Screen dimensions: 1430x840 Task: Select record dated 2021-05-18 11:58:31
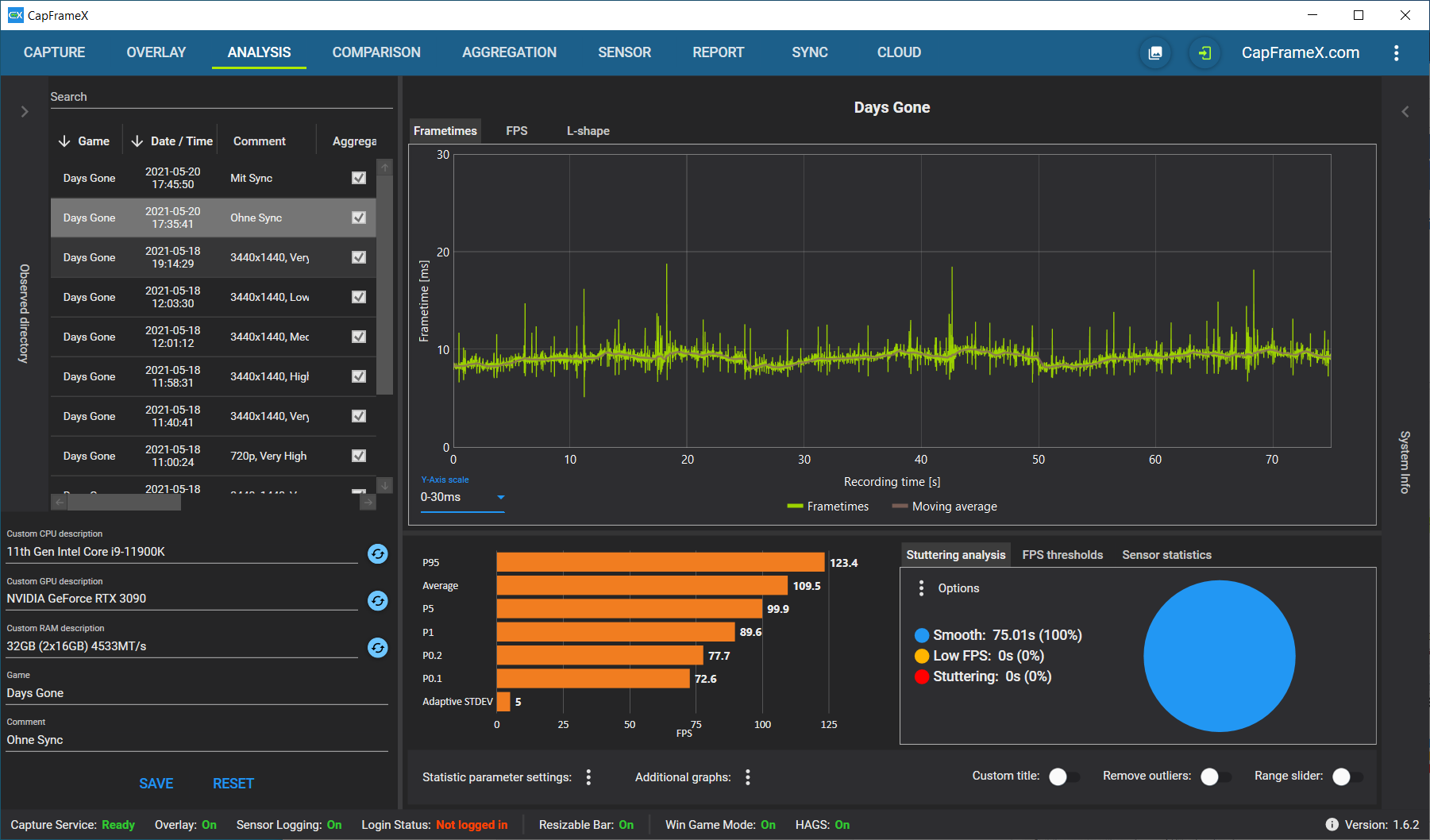[x=213, y=376]
